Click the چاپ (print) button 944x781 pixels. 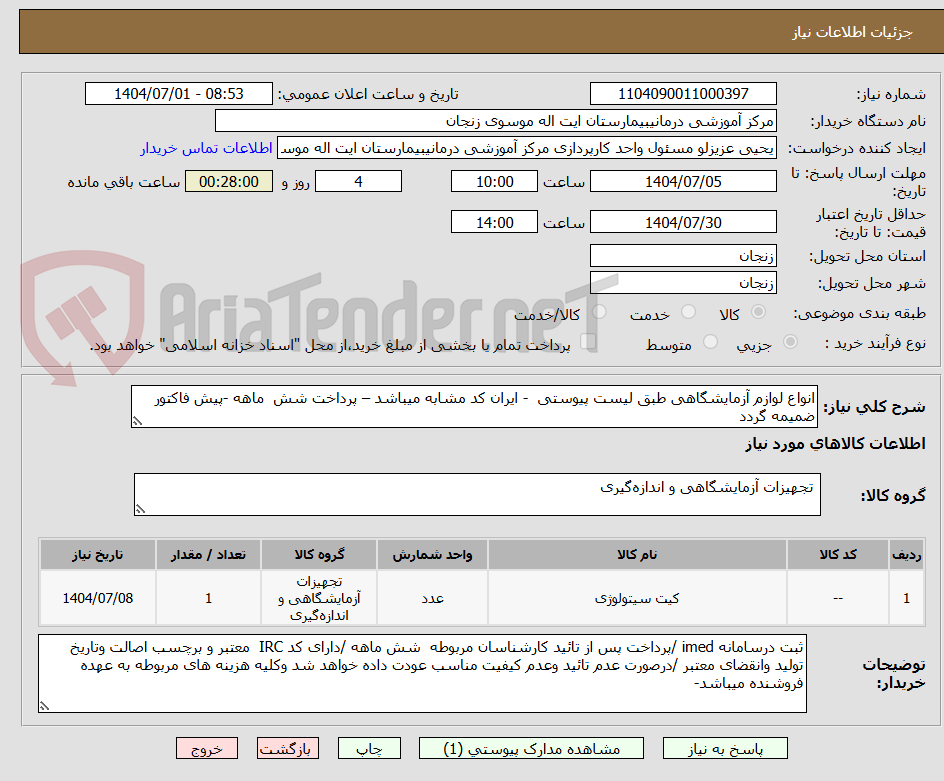[368, 748]
